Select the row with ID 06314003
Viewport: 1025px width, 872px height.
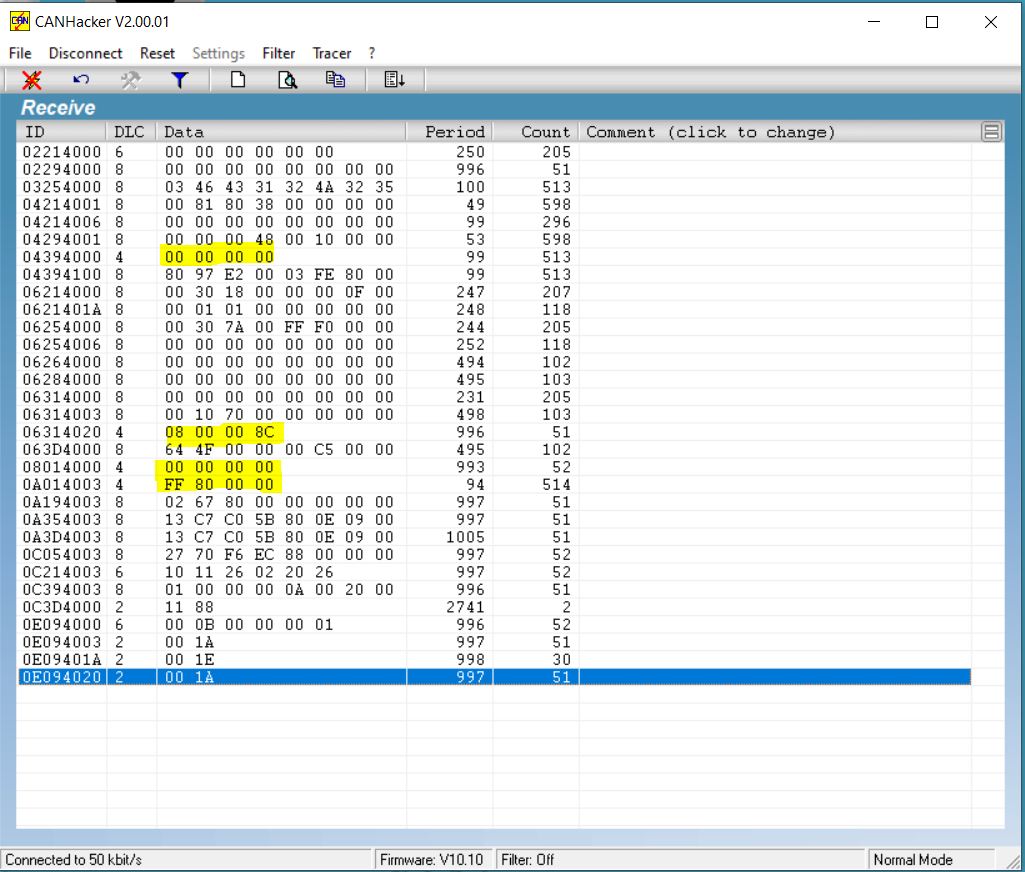pyautogui.click(x=494, y=414)
